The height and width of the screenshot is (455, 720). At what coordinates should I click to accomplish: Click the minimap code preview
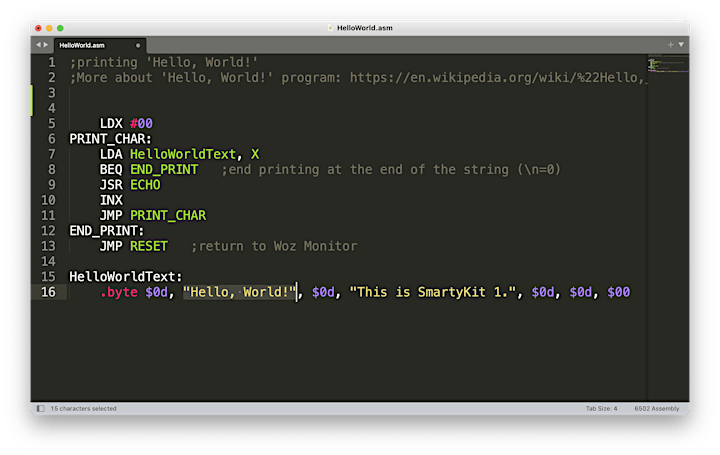pos(668,63)
